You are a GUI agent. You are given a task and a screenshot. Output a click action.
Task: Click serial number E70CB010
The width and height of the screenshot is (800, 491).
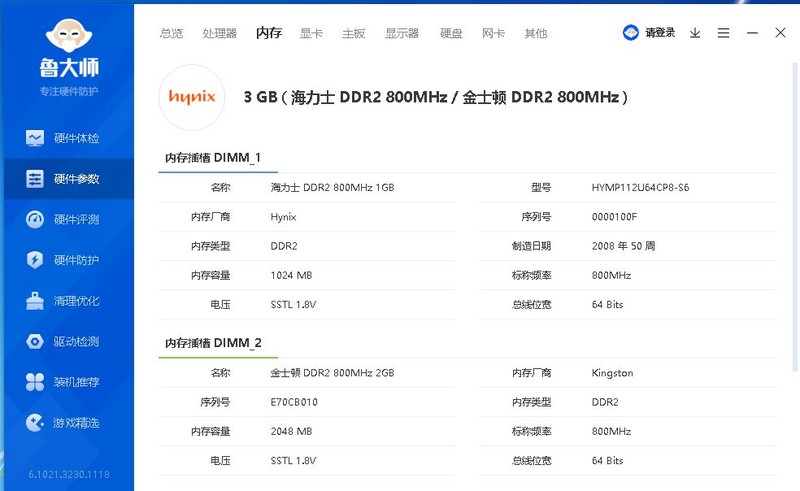[294, 402]
